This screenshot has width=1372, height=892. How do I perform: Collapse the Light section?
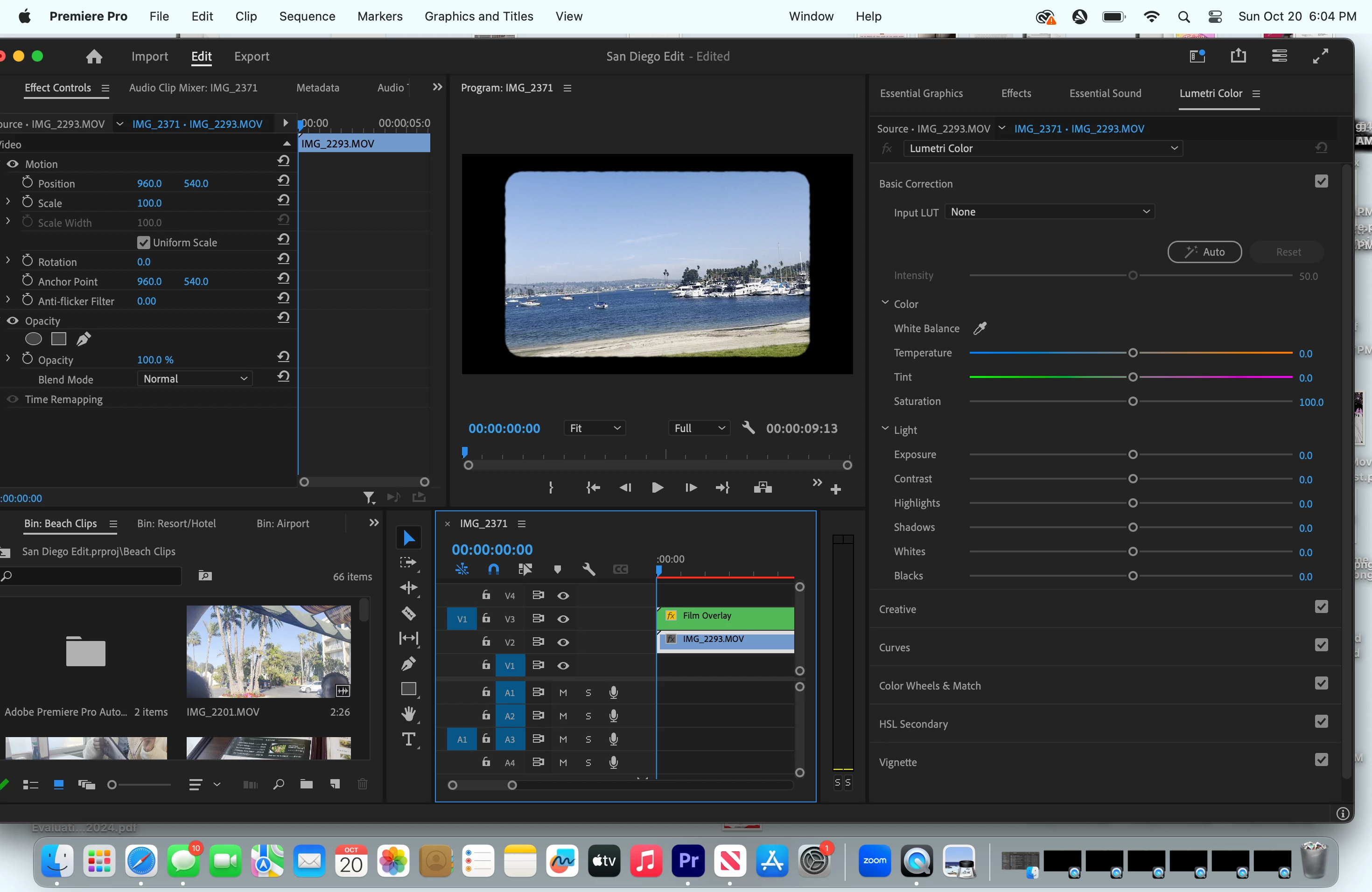[x=885, y=429]
